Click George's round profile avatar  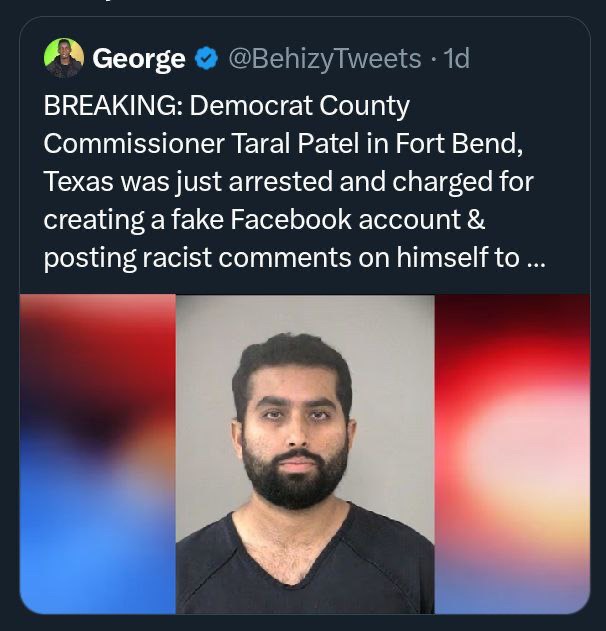pos(64,59)
